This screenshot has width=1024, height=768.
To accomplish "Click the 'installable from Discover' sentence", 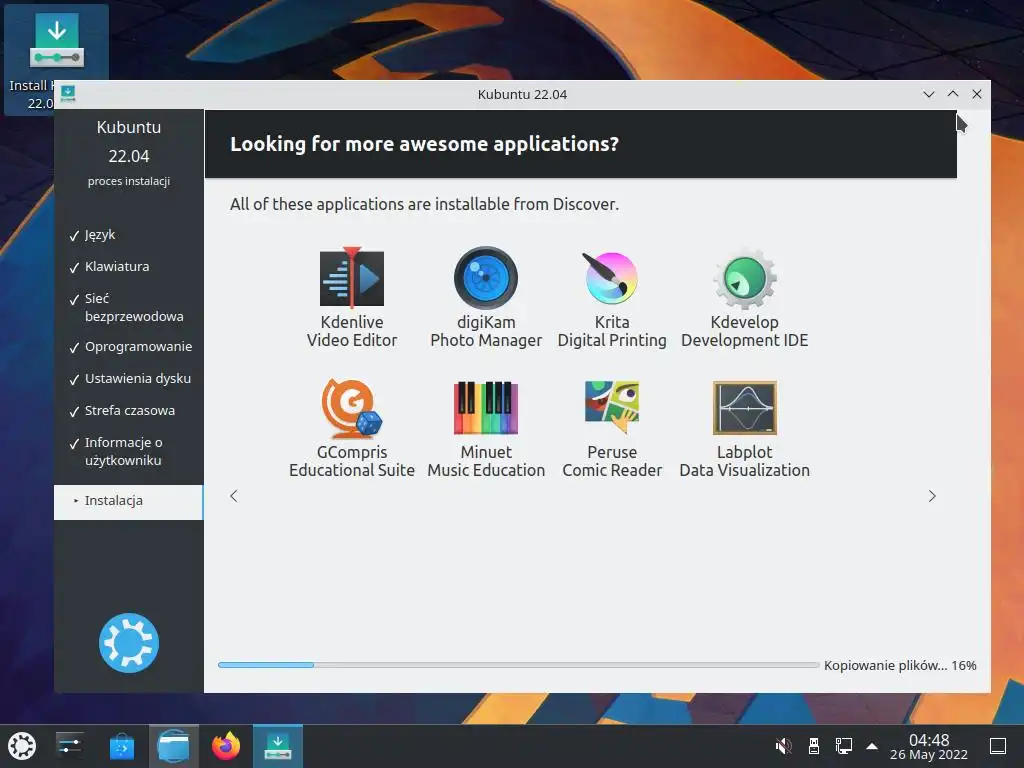I will coord(424,204).
